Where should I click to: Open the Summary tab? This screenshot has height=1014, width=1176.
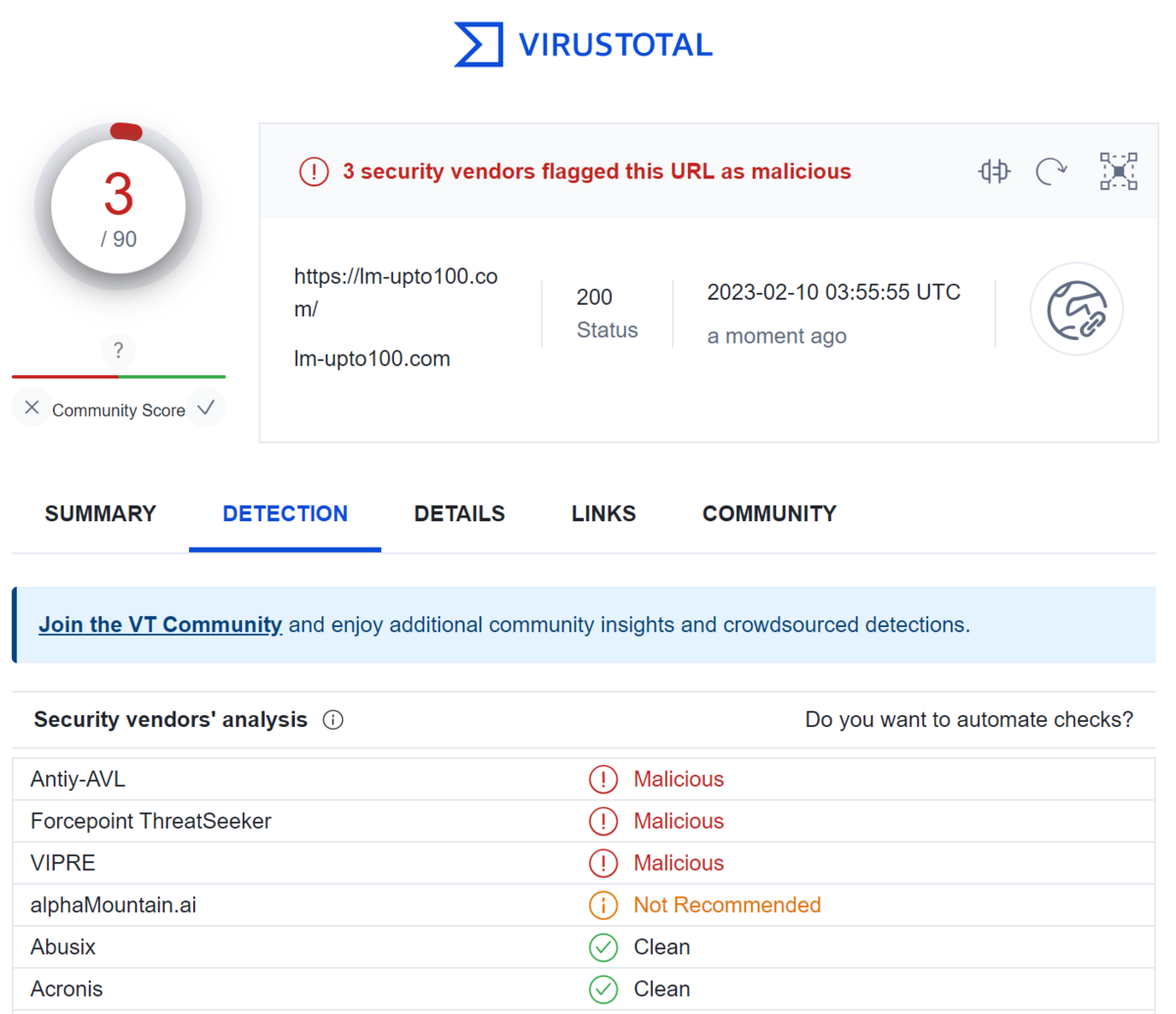[x=100, y=513]
